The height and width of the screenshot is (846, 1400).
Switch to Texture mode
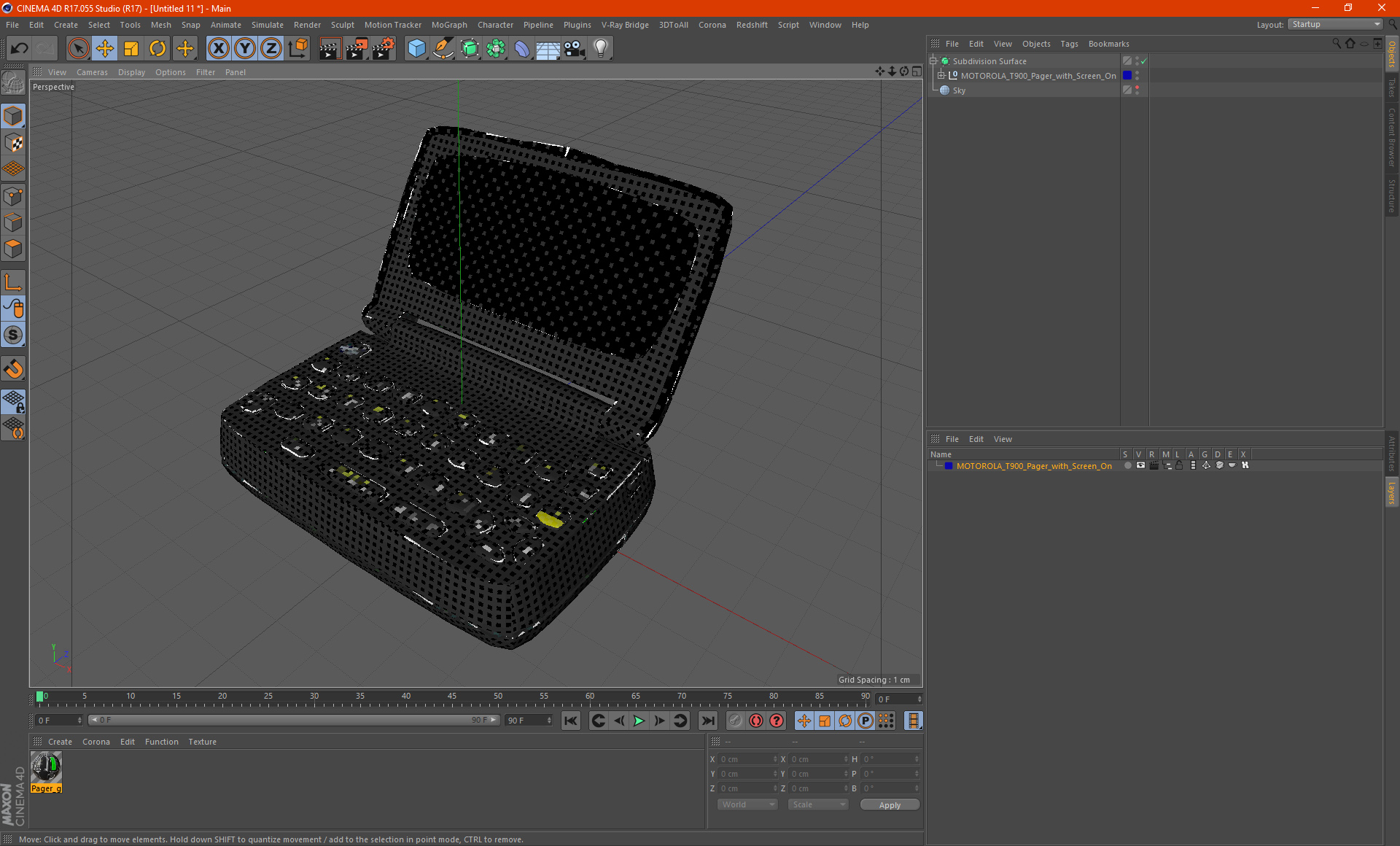13,143
